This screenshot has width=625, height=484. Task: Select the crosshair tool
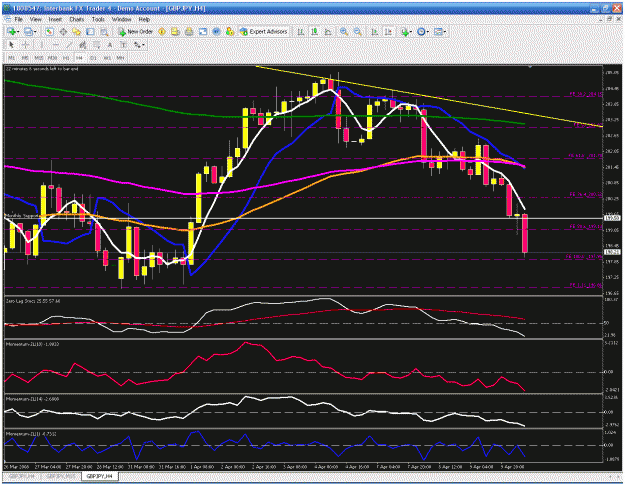point(25,45)
